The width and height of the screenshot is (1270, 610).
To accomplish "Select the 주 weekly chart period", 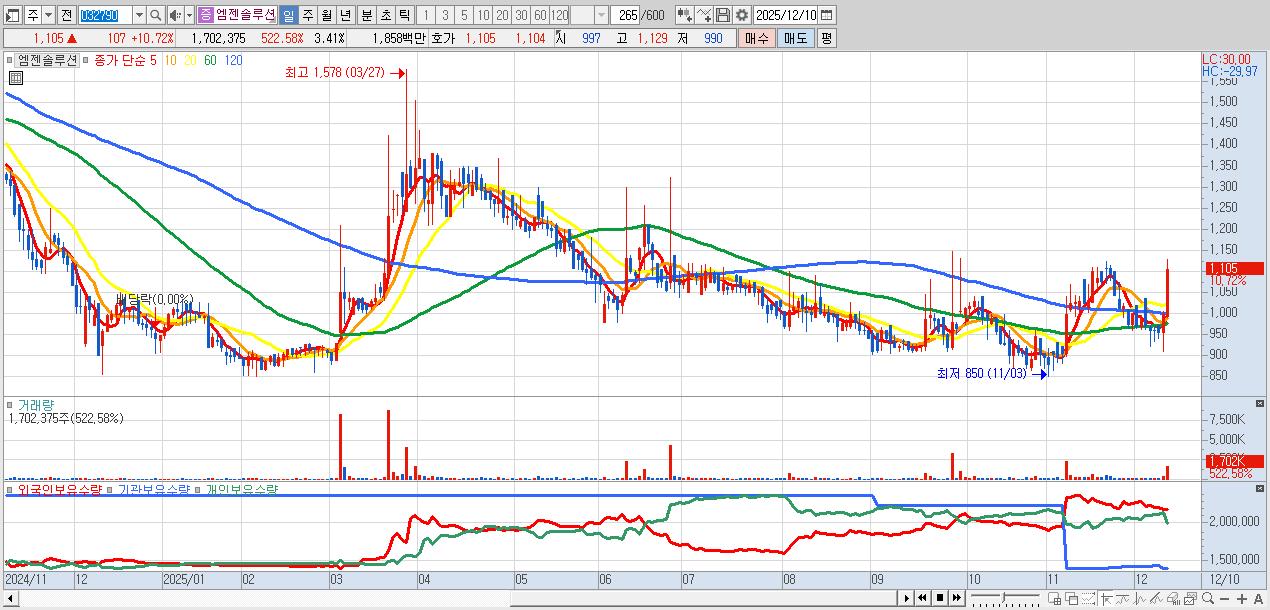I will point(307,15).
